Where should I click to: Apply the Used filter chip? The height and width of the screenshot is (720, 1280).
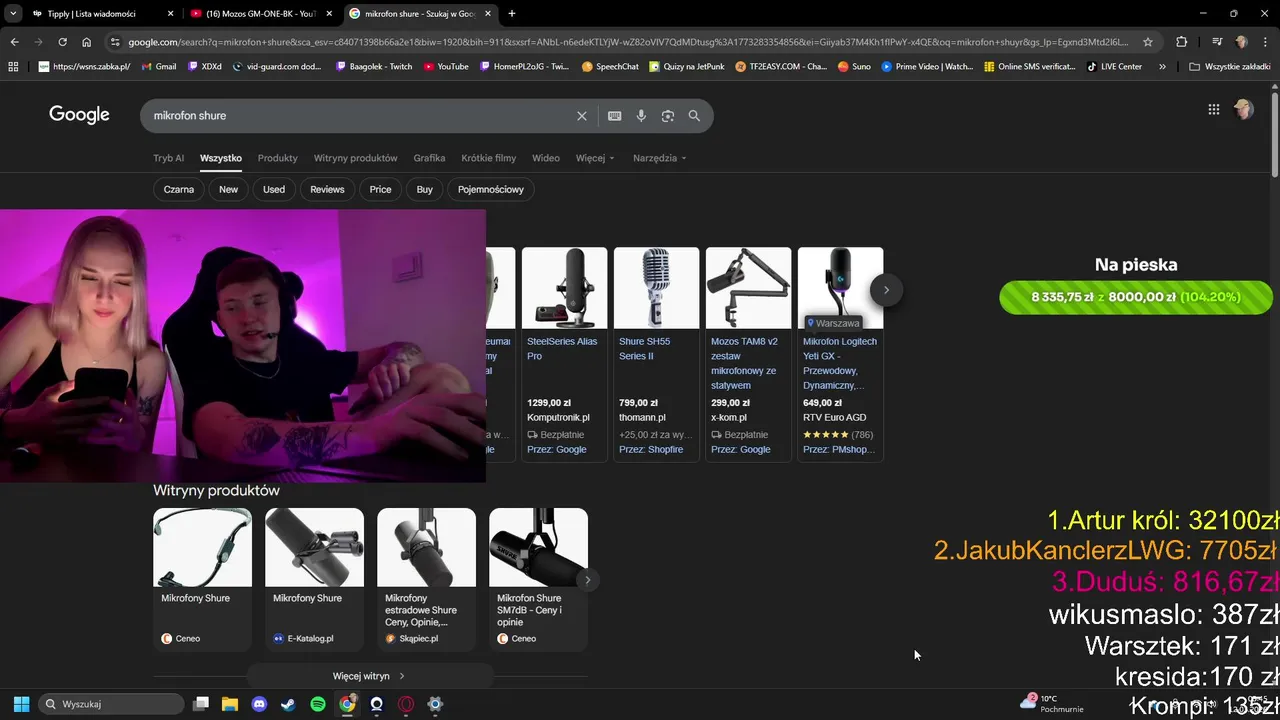click(x=274, y=189)
